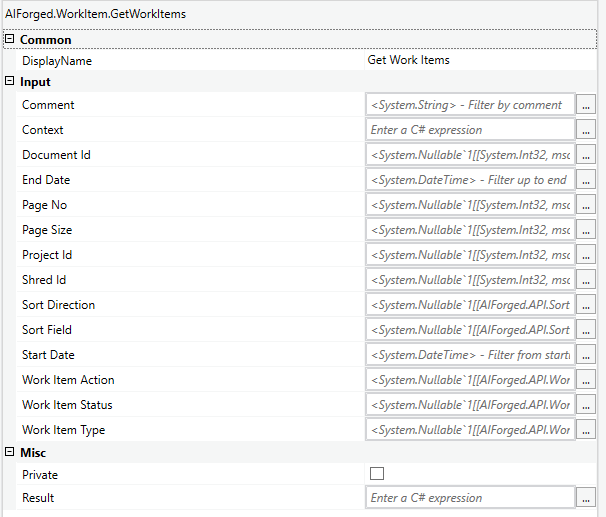Open expression editor for Work Item Action
The image size is (606, 517).
pos(586,379)
